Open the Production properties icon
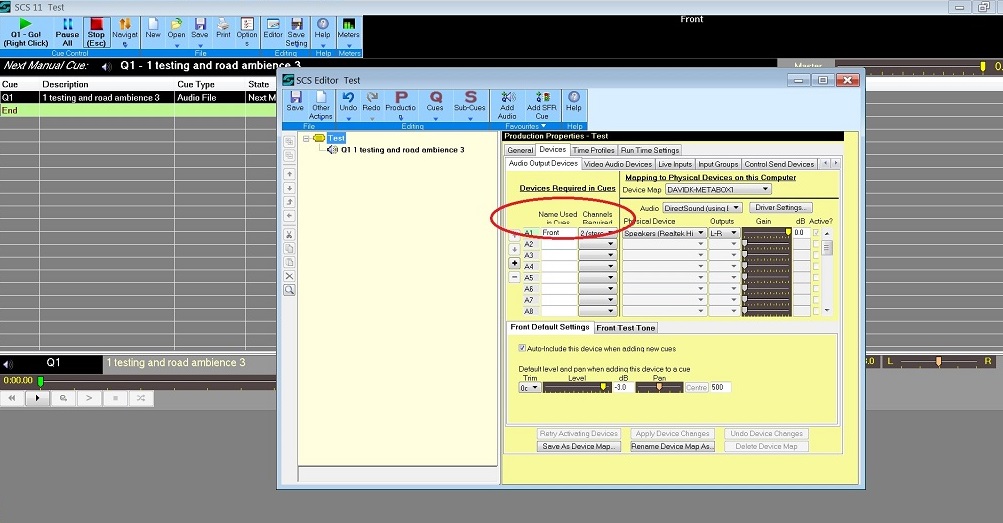This screenshot has width=1003, height=523. (x=400, y=104)
